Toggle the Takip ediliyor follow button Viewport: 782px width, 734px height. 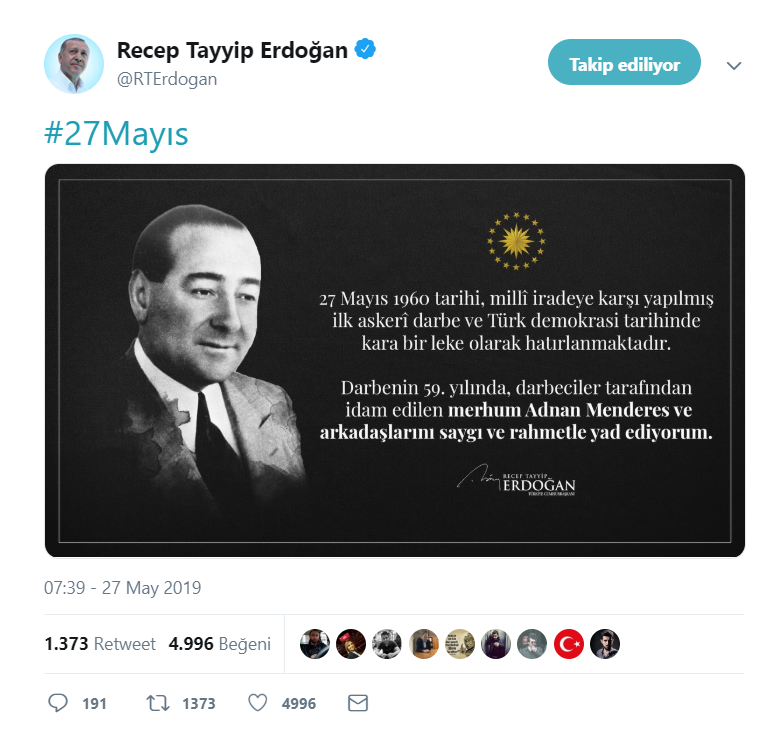tap(624, 62)
